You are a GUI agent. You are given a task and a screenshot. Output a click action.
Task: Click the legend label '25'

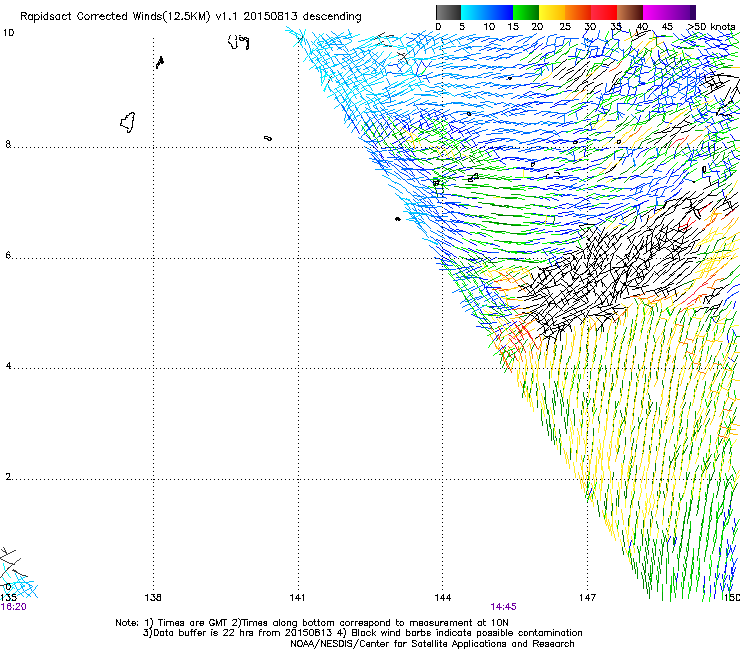tap(565, 27)
